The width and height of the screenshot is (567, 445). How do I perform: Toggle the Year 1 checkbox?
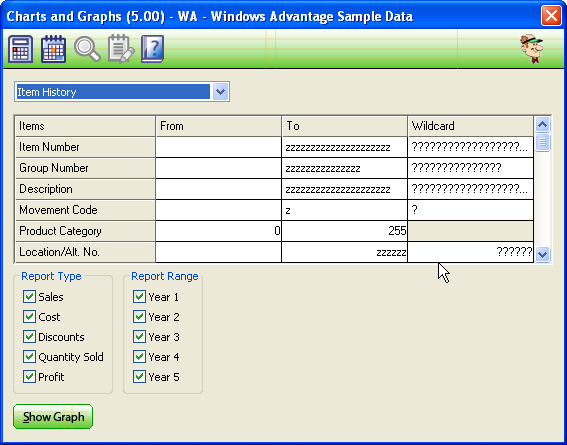click(x=139, y=296)
